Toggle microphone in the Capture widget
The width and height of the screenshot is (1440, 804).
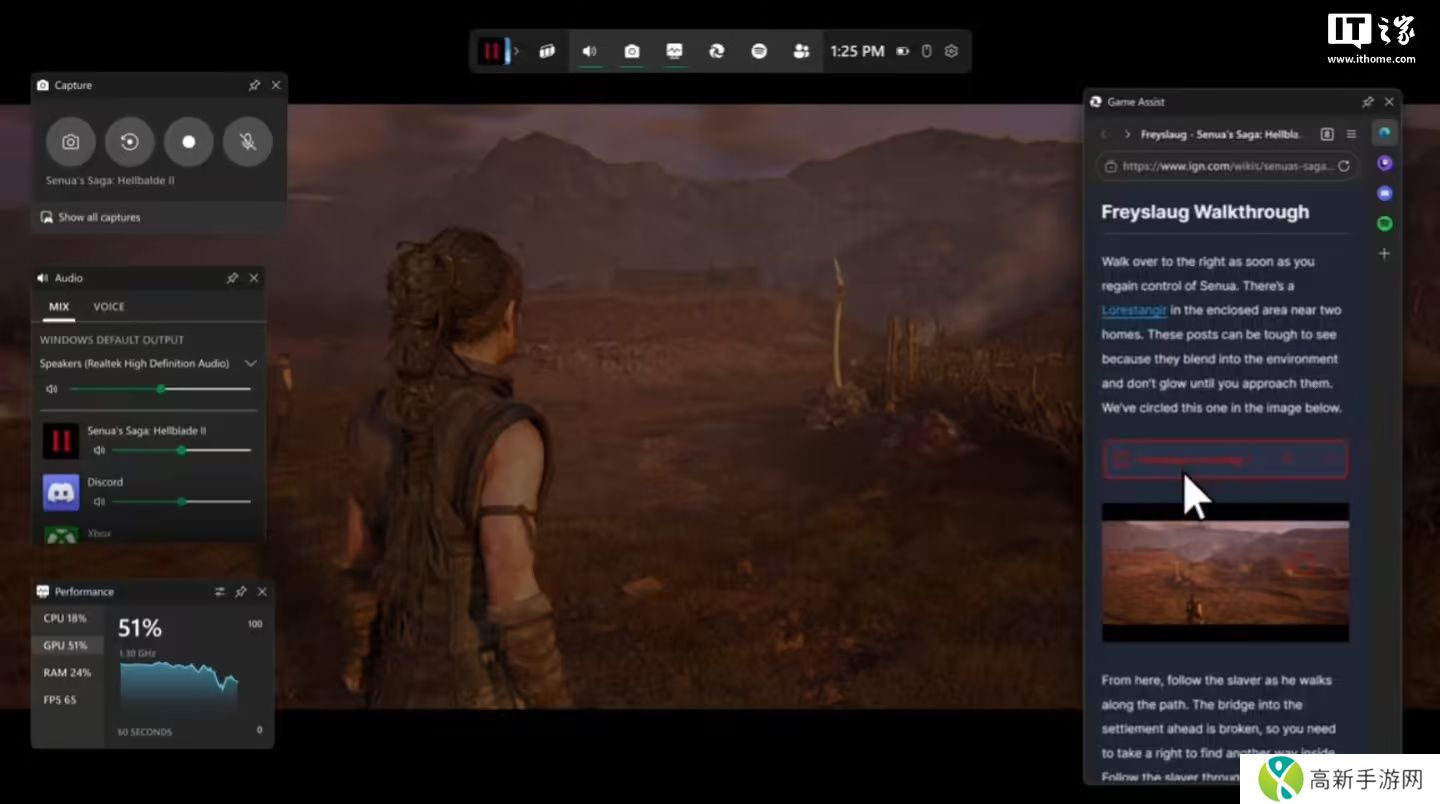[x=247, y=142]
